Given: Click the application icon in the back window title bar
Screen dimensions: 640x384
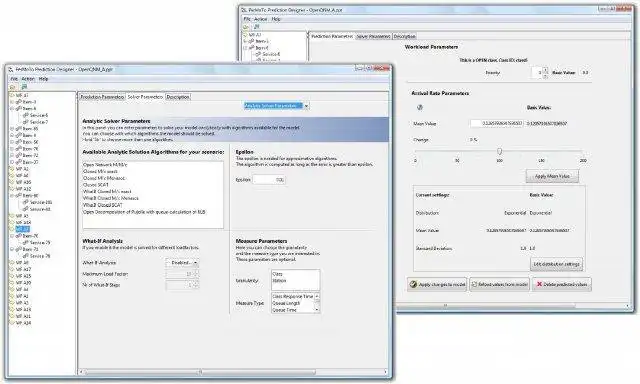Looking at the screenshot, I should [x=244, y=9].
